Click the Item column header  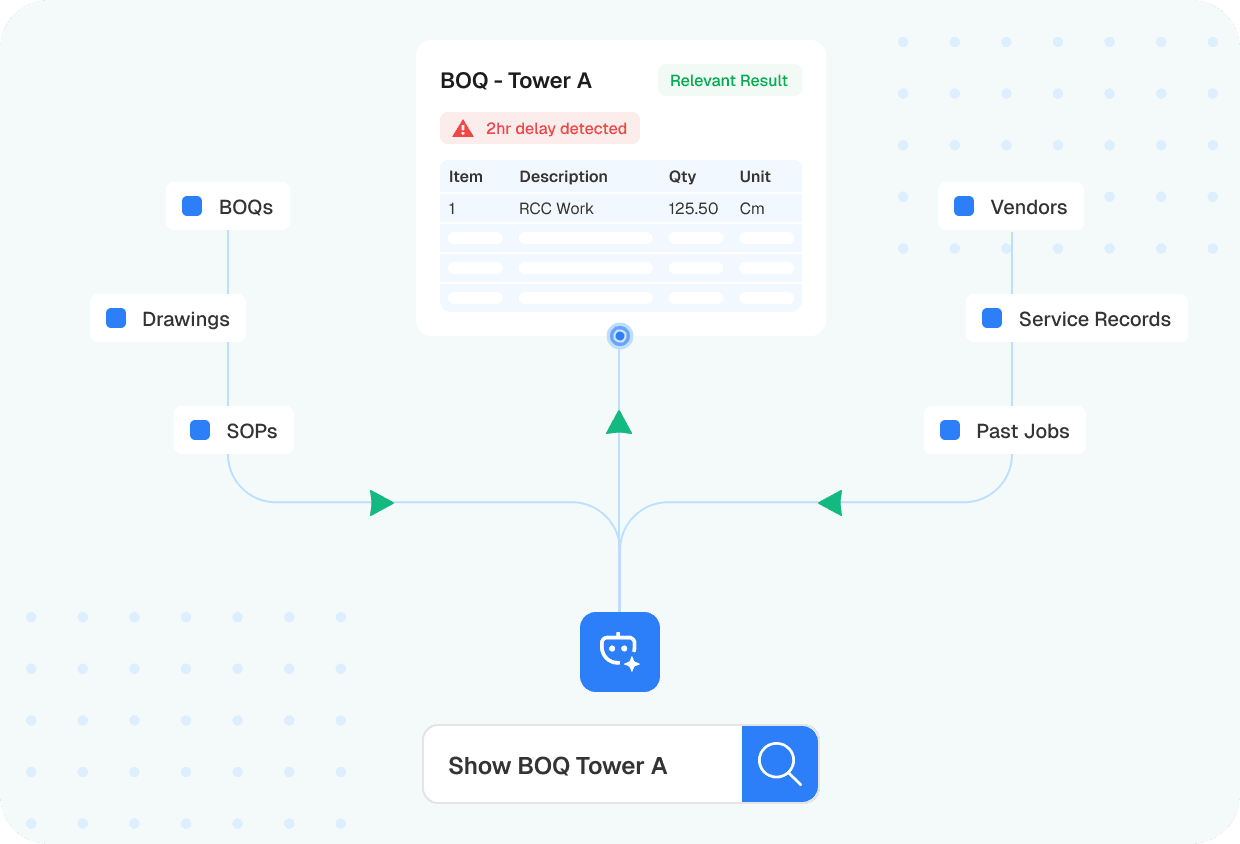coord(466,176)
